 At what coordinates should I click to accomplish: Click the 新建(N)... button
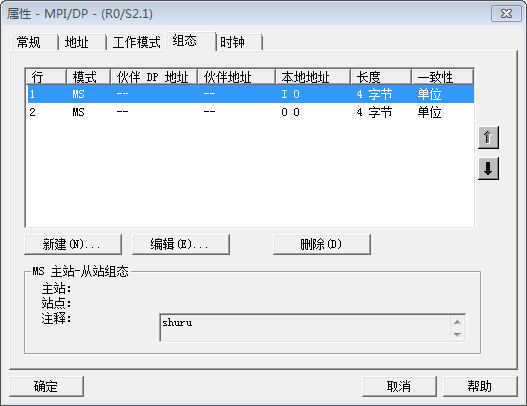click(x=73, y=244)
